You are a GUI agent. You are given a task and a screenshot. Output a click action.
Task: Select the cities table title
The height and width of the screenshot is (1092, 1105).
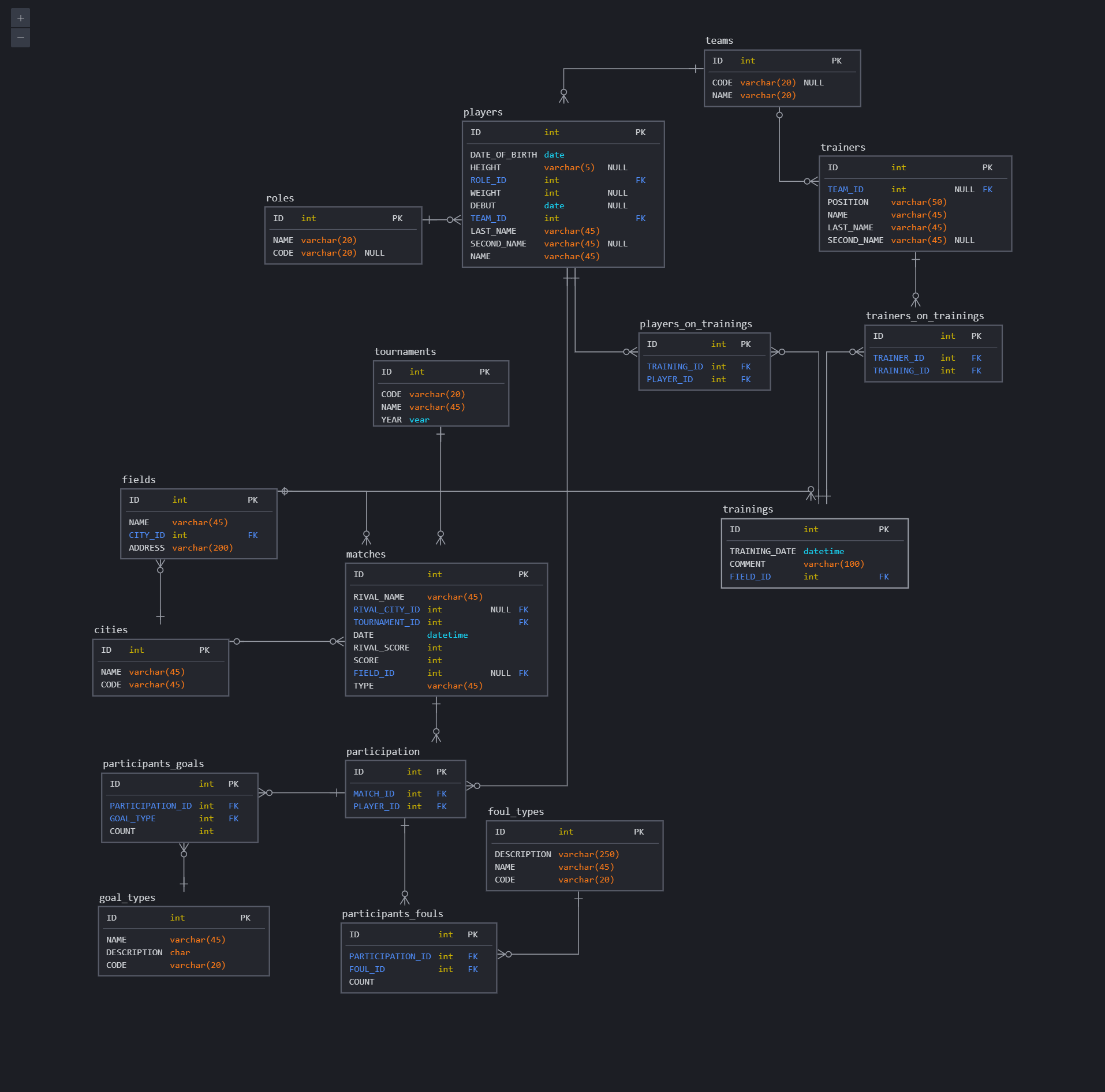pyautogui.click(x=111, y=630)
